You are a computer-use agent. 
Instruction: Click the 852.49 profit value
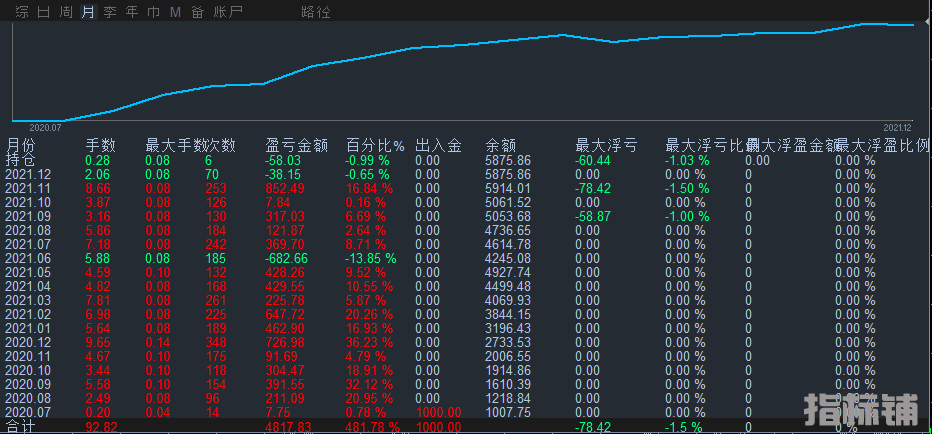[x=283, y=188]
